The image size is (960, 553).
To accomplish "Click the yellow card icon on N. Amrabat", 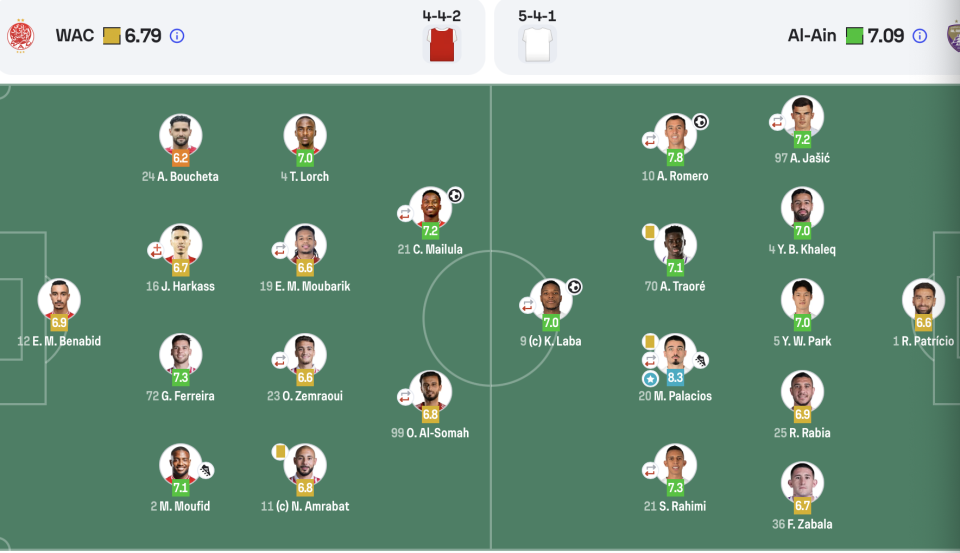I will tap(280, 451).
